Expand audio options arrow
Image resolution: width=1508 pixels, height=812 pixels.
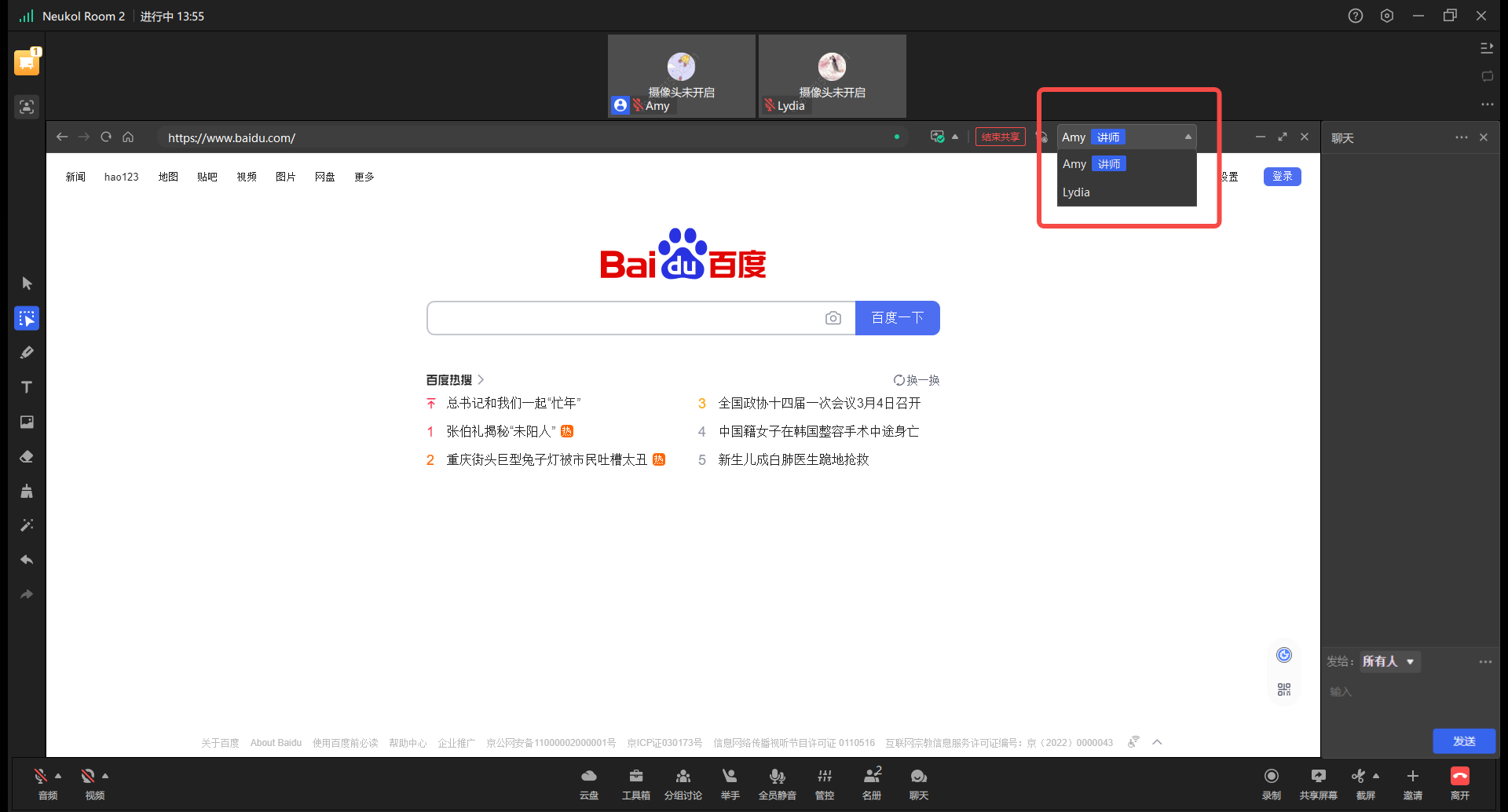pyautogui.click(x=58, y=776)
